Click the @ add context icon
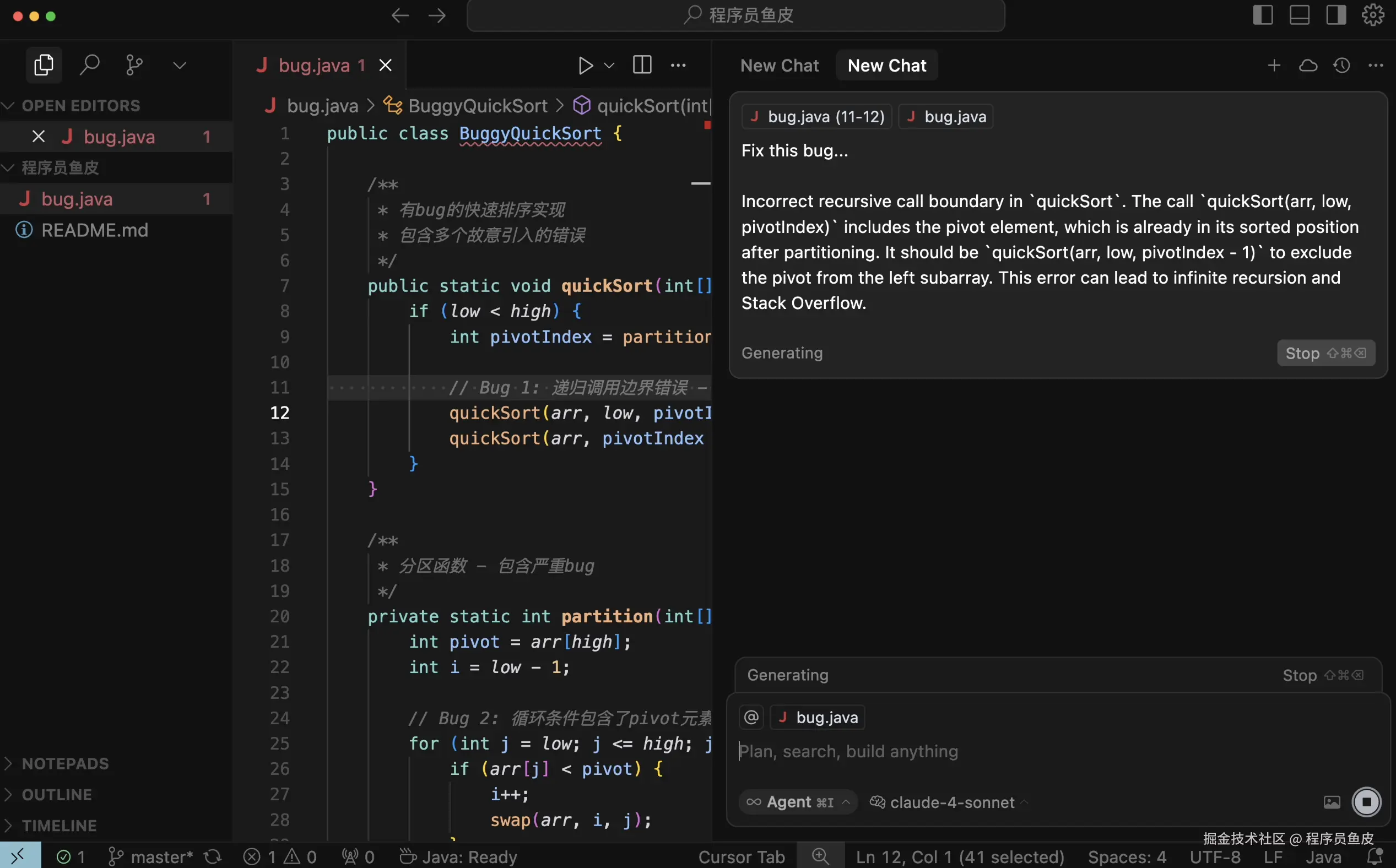This screenshot has height=868, width=1396. tap(751, 717)
